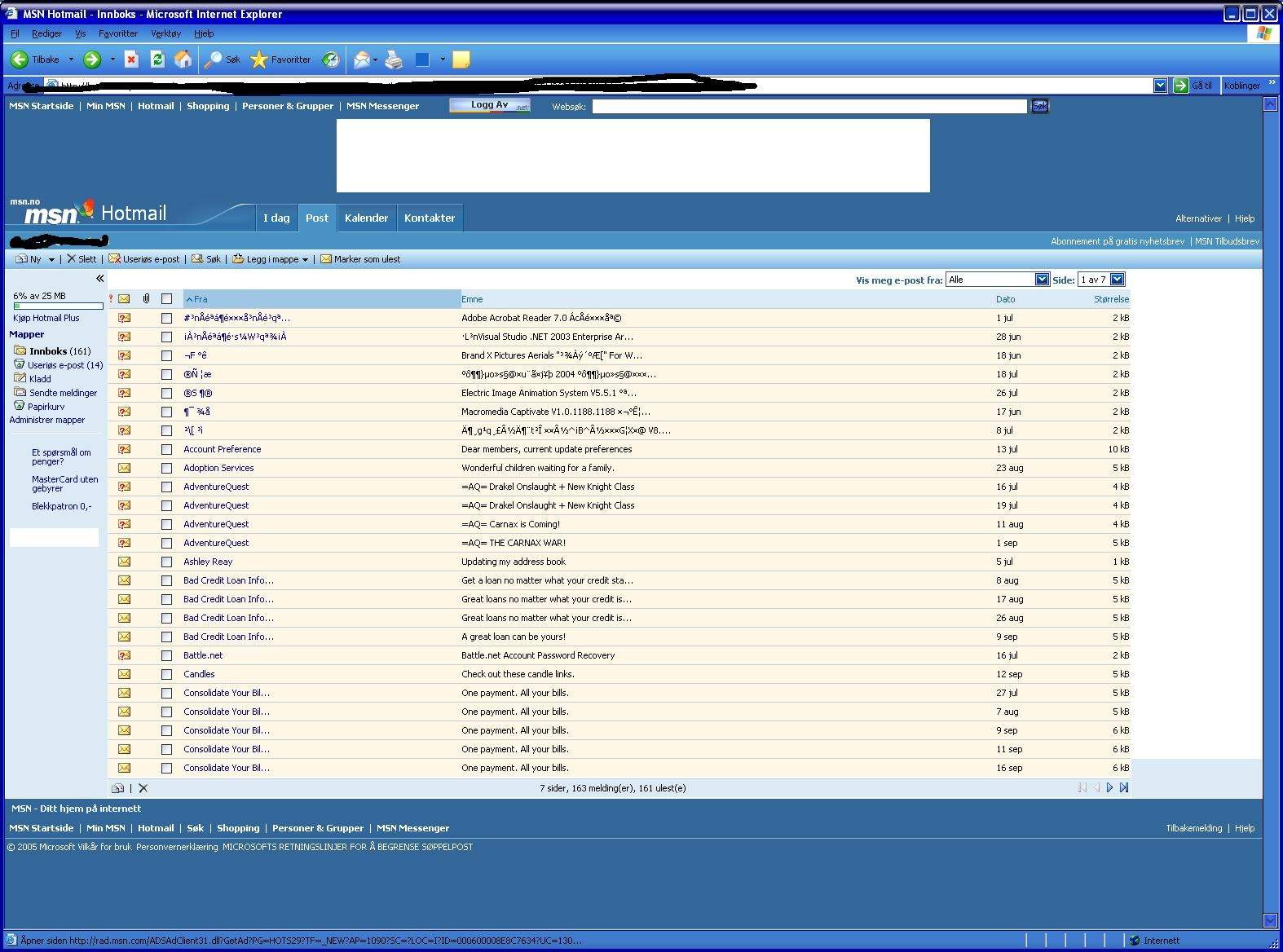Screen dimensions: 1283x952
Task: Open the browser History icon
Action: point(331,59)
